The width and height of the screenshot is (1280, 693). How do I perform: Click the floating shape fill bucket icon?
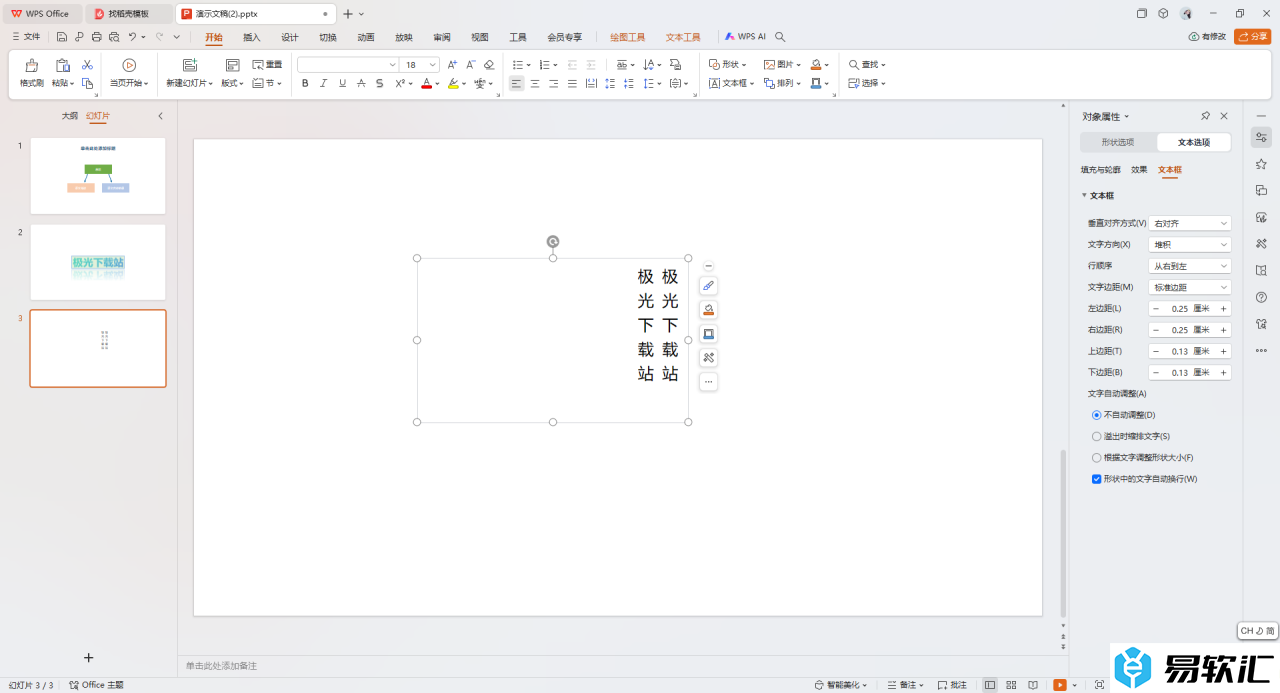[709, 310]
